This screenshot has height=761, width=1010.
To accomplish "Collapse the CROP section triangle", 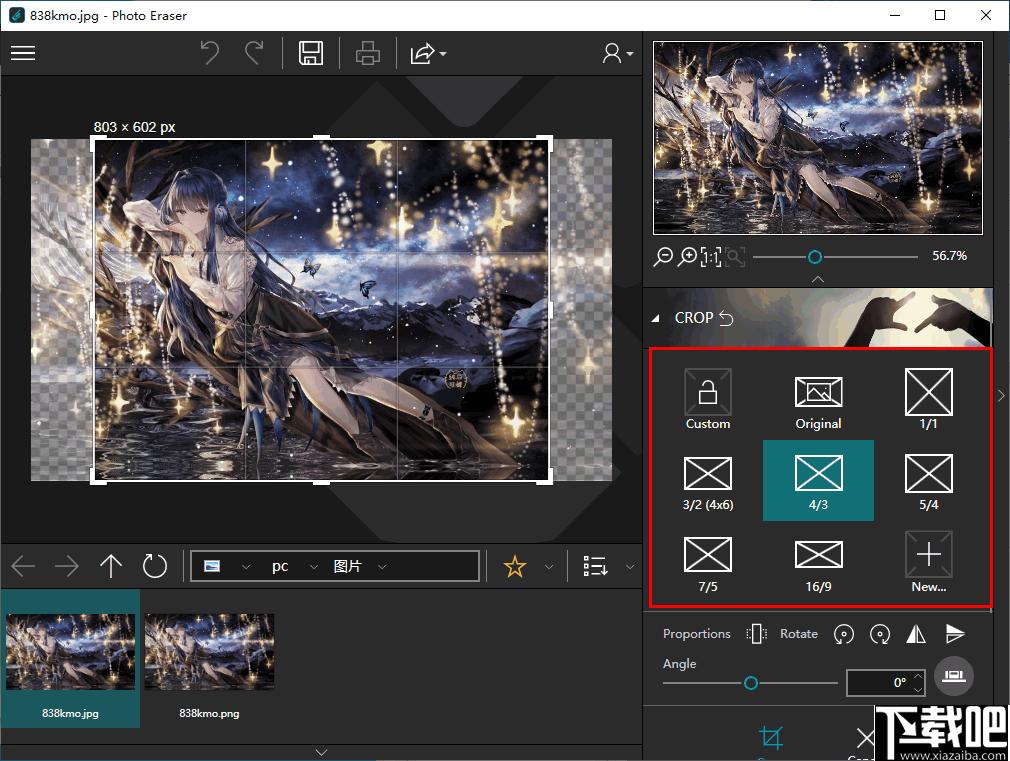I will [656, 318].
